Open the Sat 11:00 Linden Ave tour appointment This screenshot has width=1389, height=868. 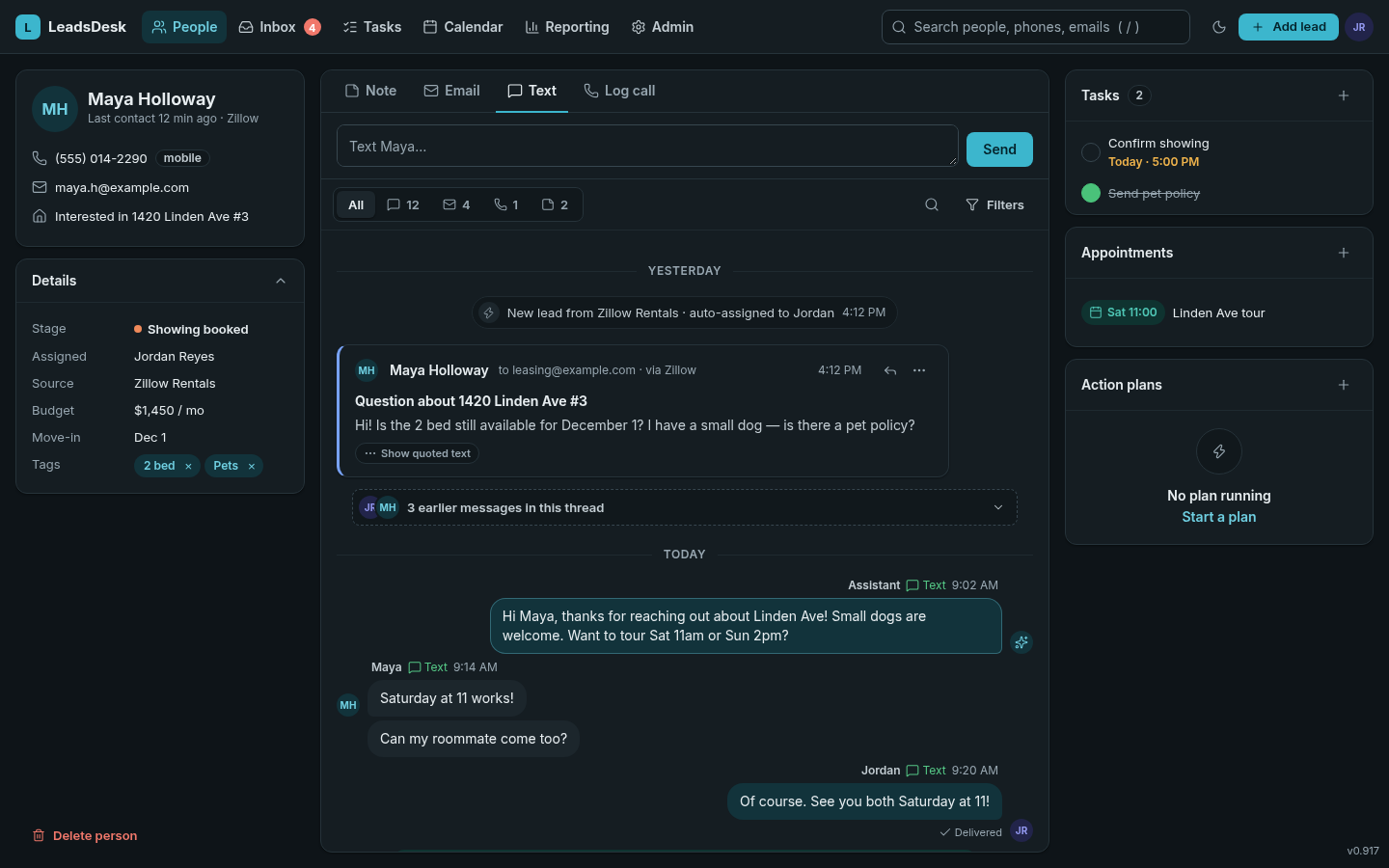pyautogui.click(x=1219, y=312)
